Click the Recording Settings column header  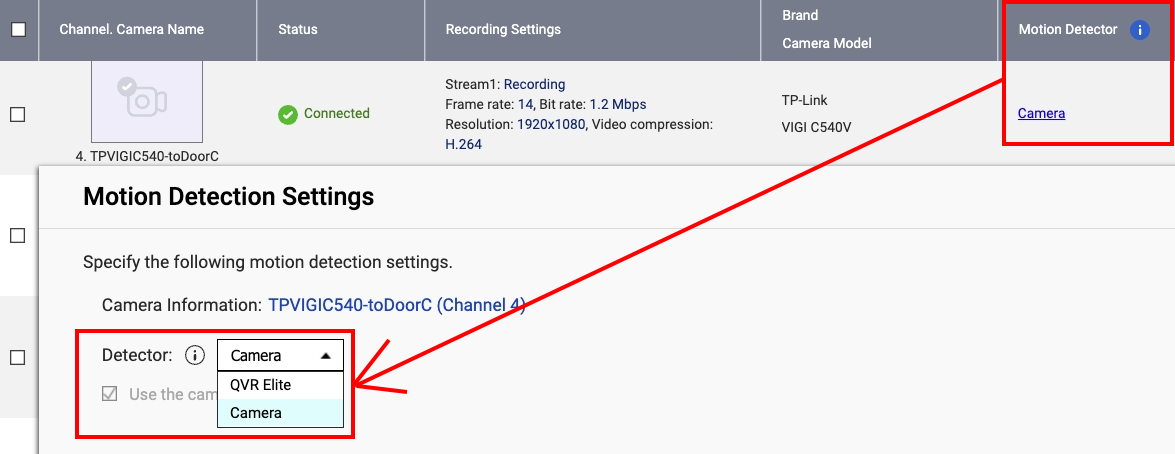(503, 29)
